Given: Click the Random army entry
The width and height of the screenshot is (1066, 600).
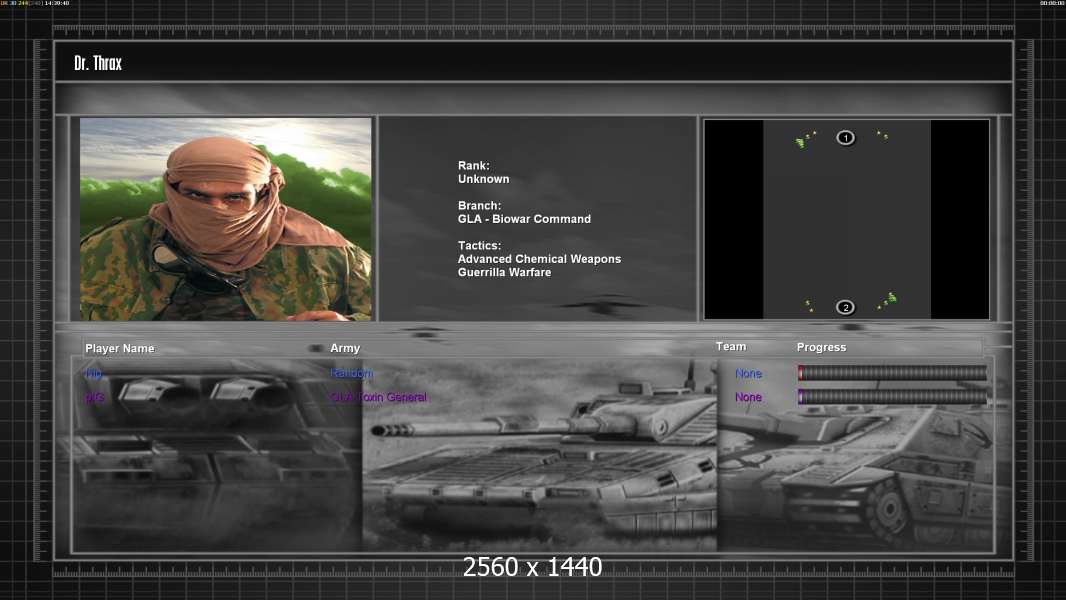Looking at the screenshot, I should click(351, 373).
